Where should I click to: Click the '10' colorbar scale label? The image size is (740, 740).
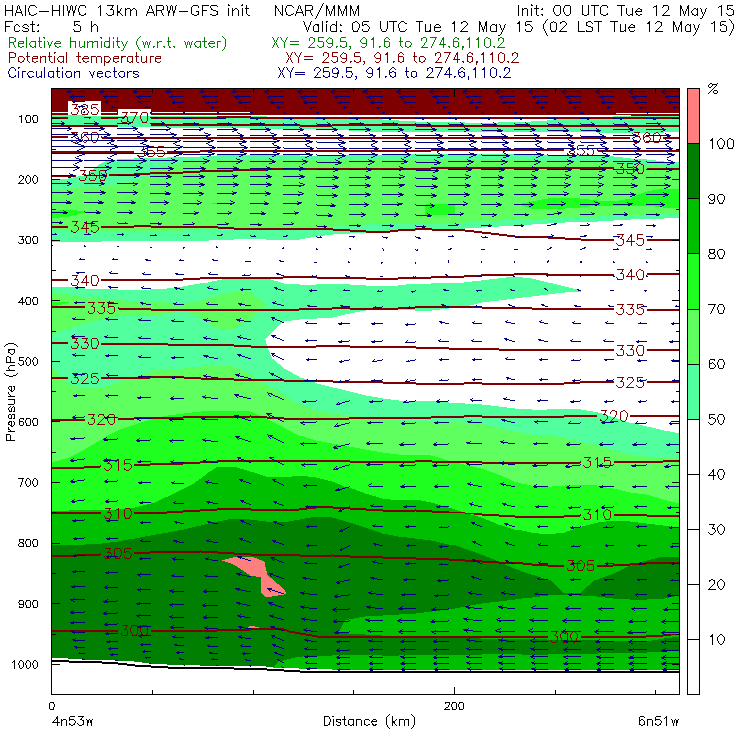[x=716, y=640]
